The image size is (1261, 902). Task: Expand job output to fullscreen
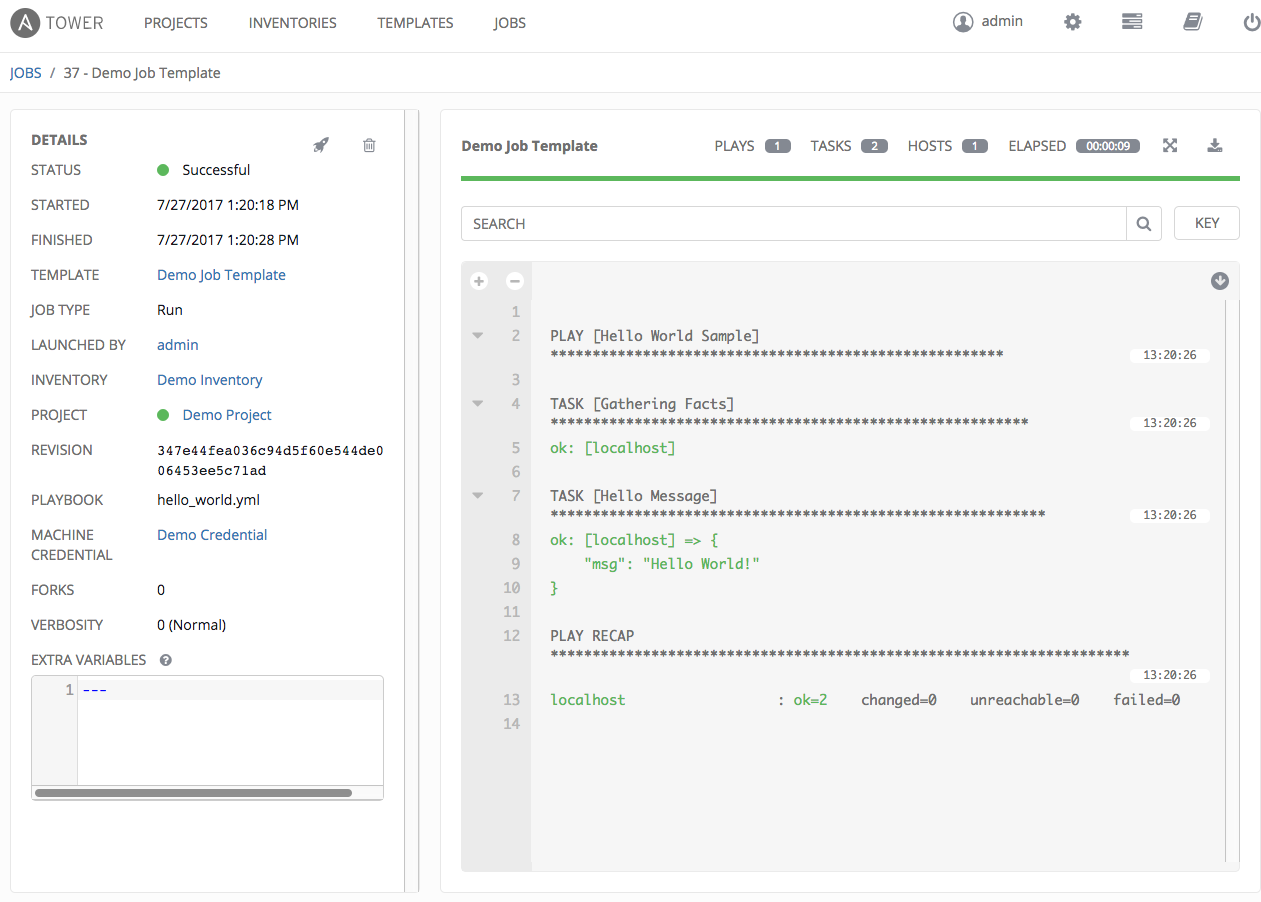coord(1170,145)
